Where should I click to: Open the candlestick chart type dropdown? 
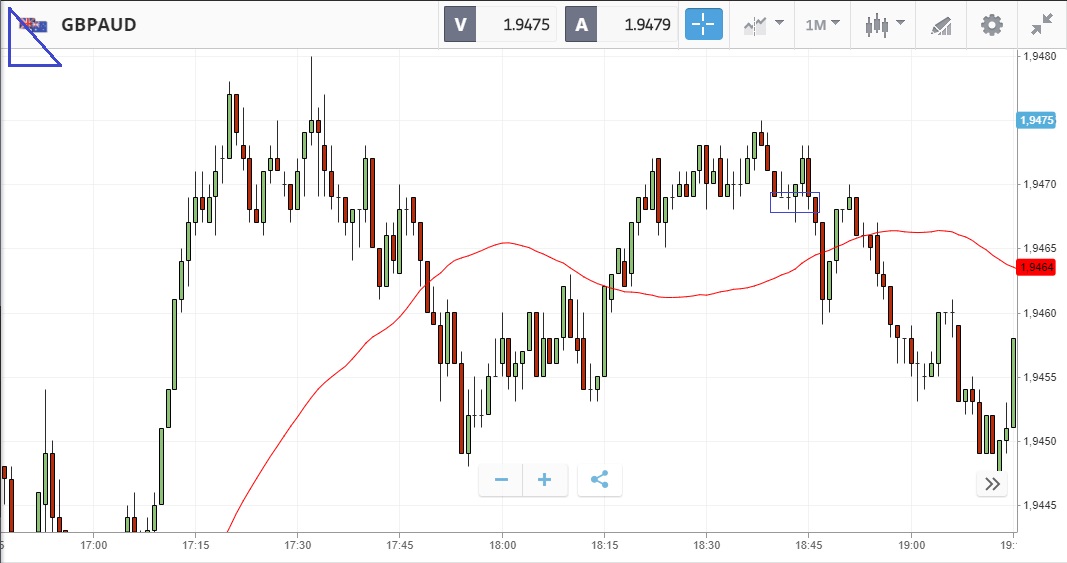coord(885,25)
